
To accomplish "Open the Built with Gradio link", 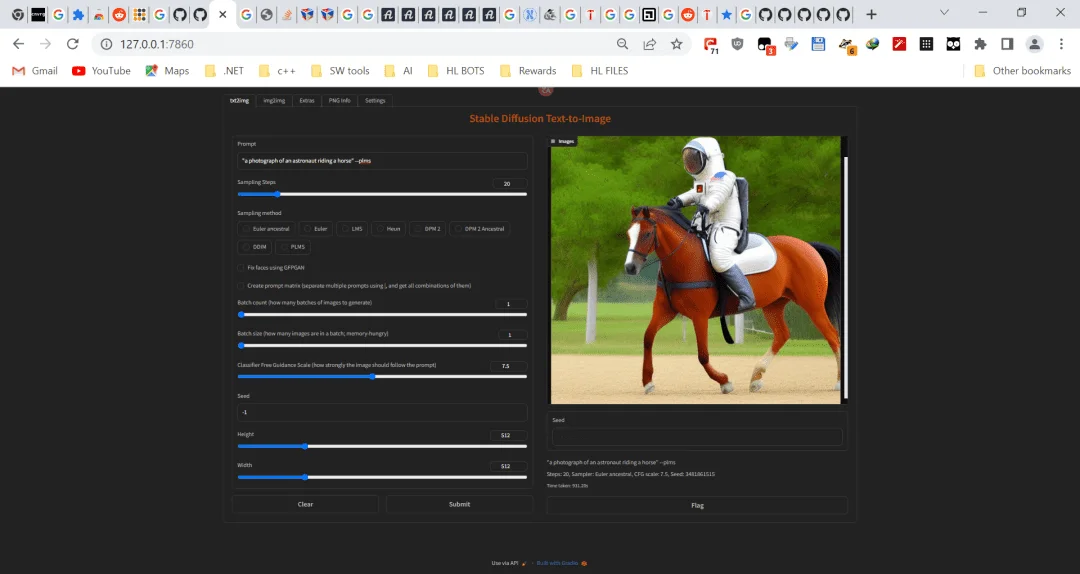I will (561, 563).
